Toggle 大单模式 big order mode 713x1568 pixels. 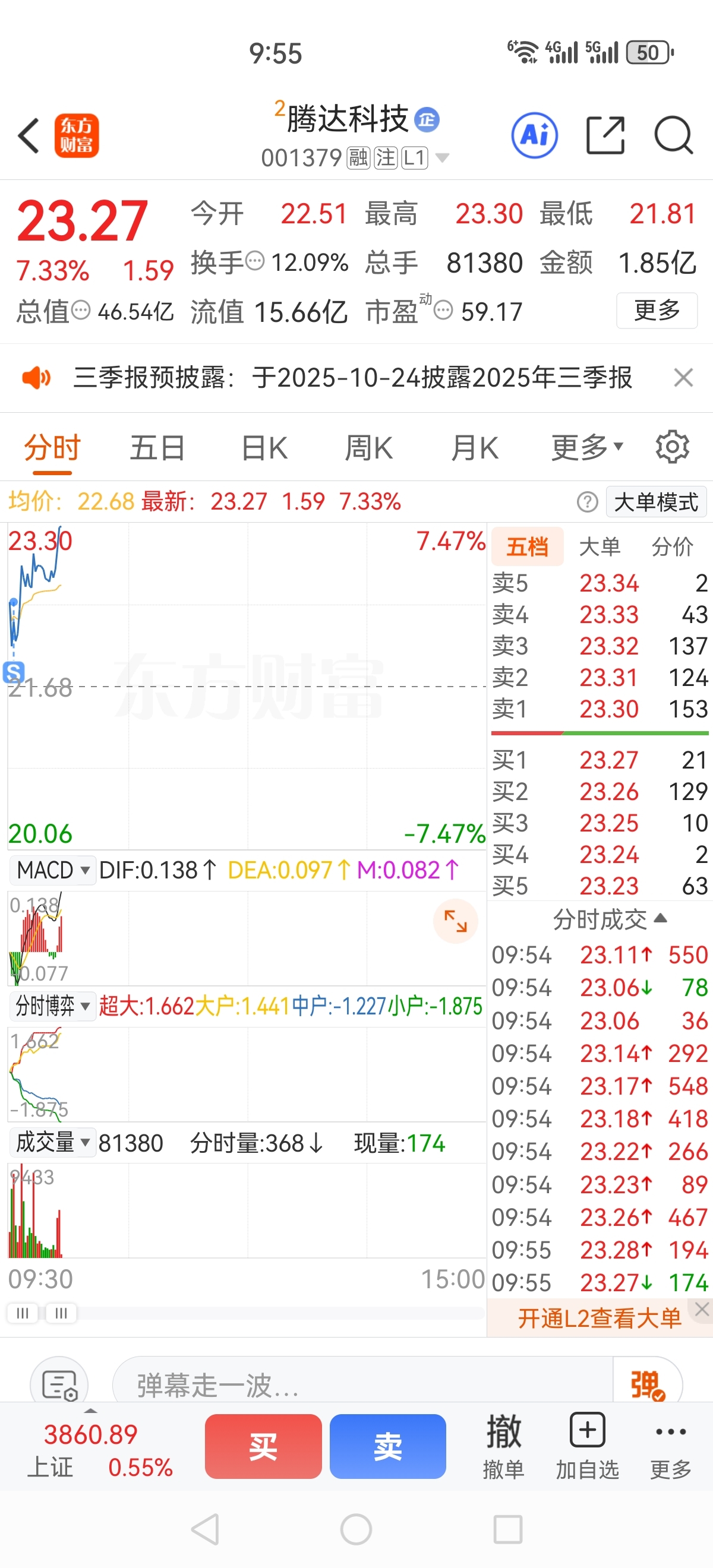[656, 502]
